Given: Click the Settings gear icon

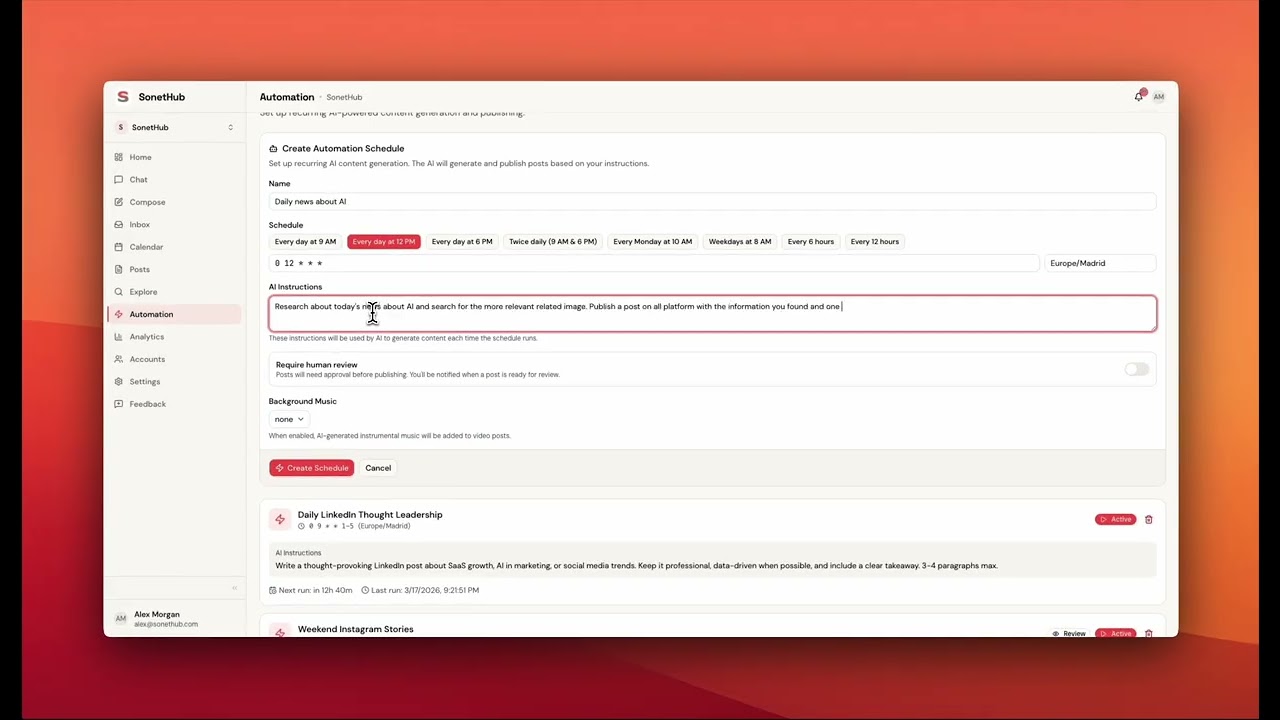Looking at the screenshot, I should point(119,382).
